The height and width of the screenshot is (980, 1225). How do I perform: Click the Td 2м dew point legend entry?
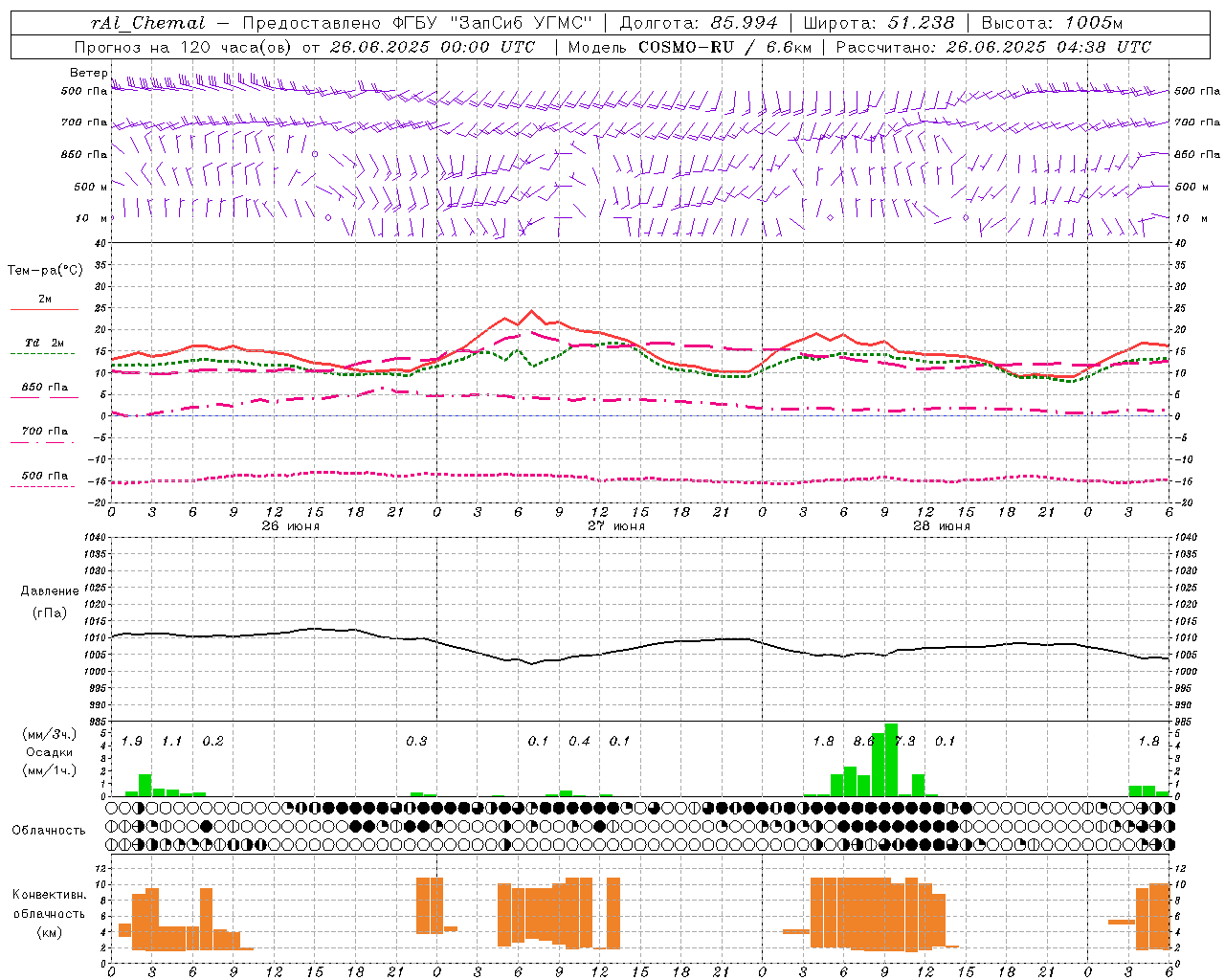tap(44, 343)
